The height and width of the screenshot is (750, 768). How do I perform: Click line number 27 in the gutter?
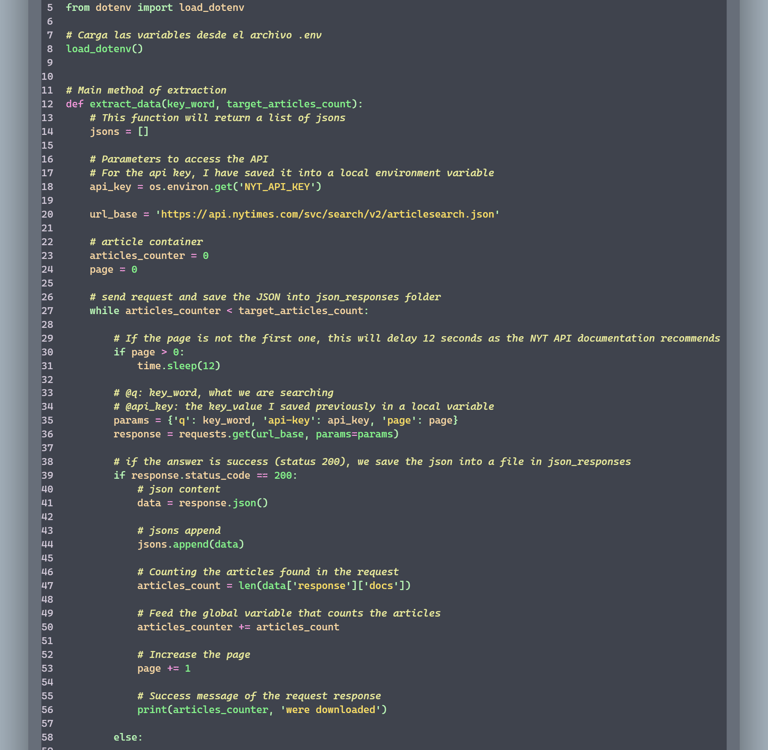coord(47,311)
